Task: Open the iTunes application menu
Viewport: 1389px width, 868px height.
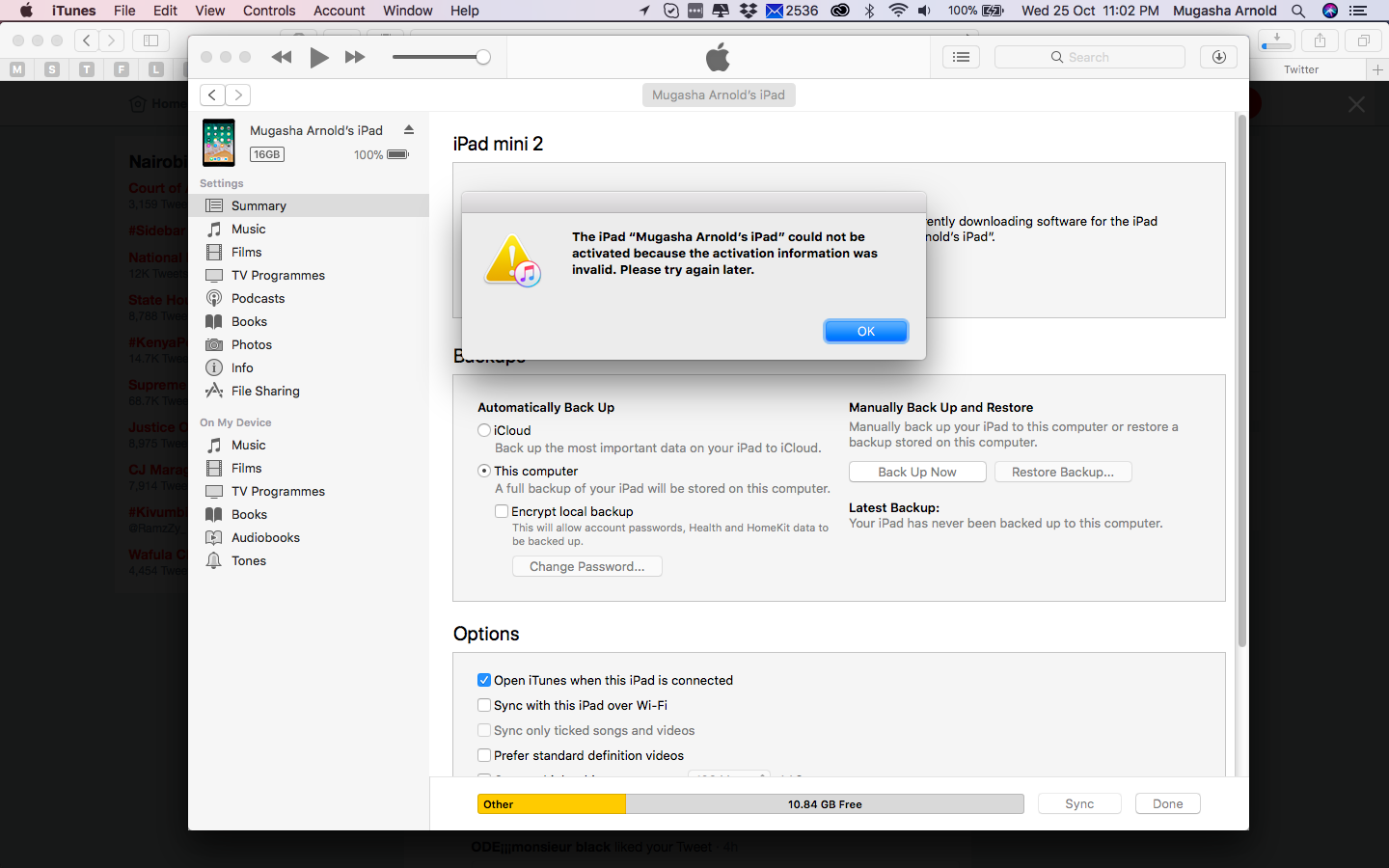Action: click(74, 11)
